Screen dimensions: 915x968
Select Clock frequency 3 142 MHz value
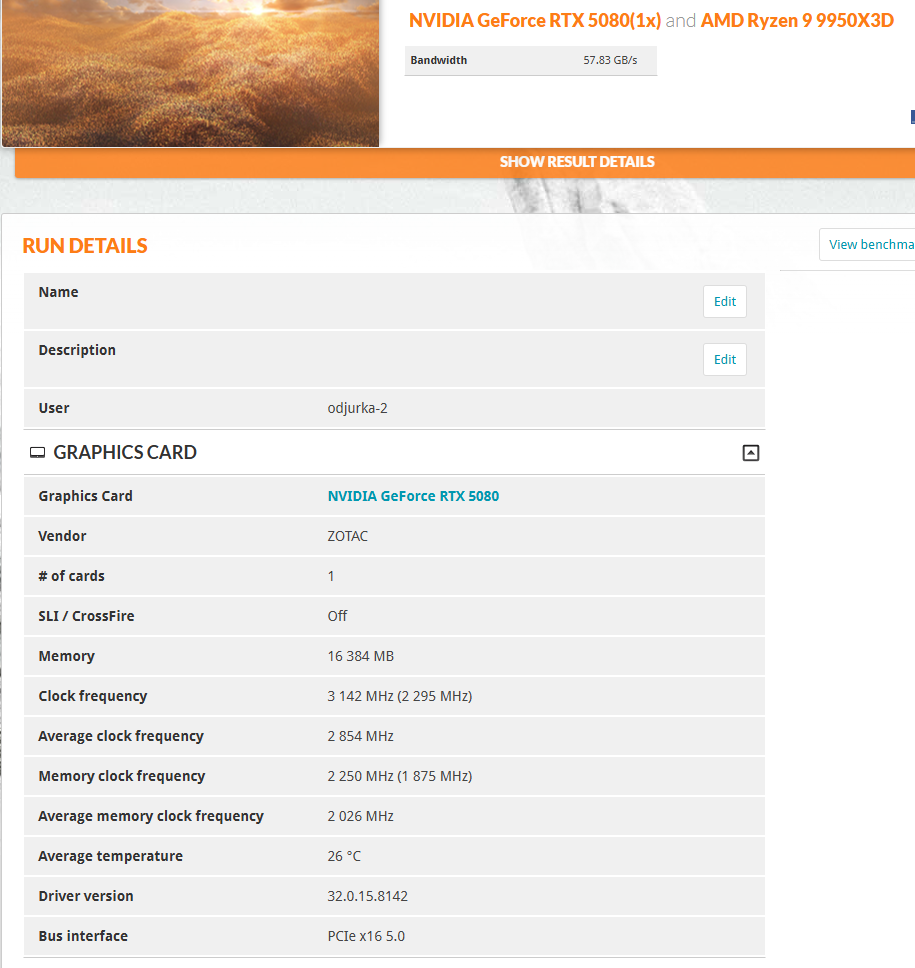pyautogui.click(x=399, y=696)
